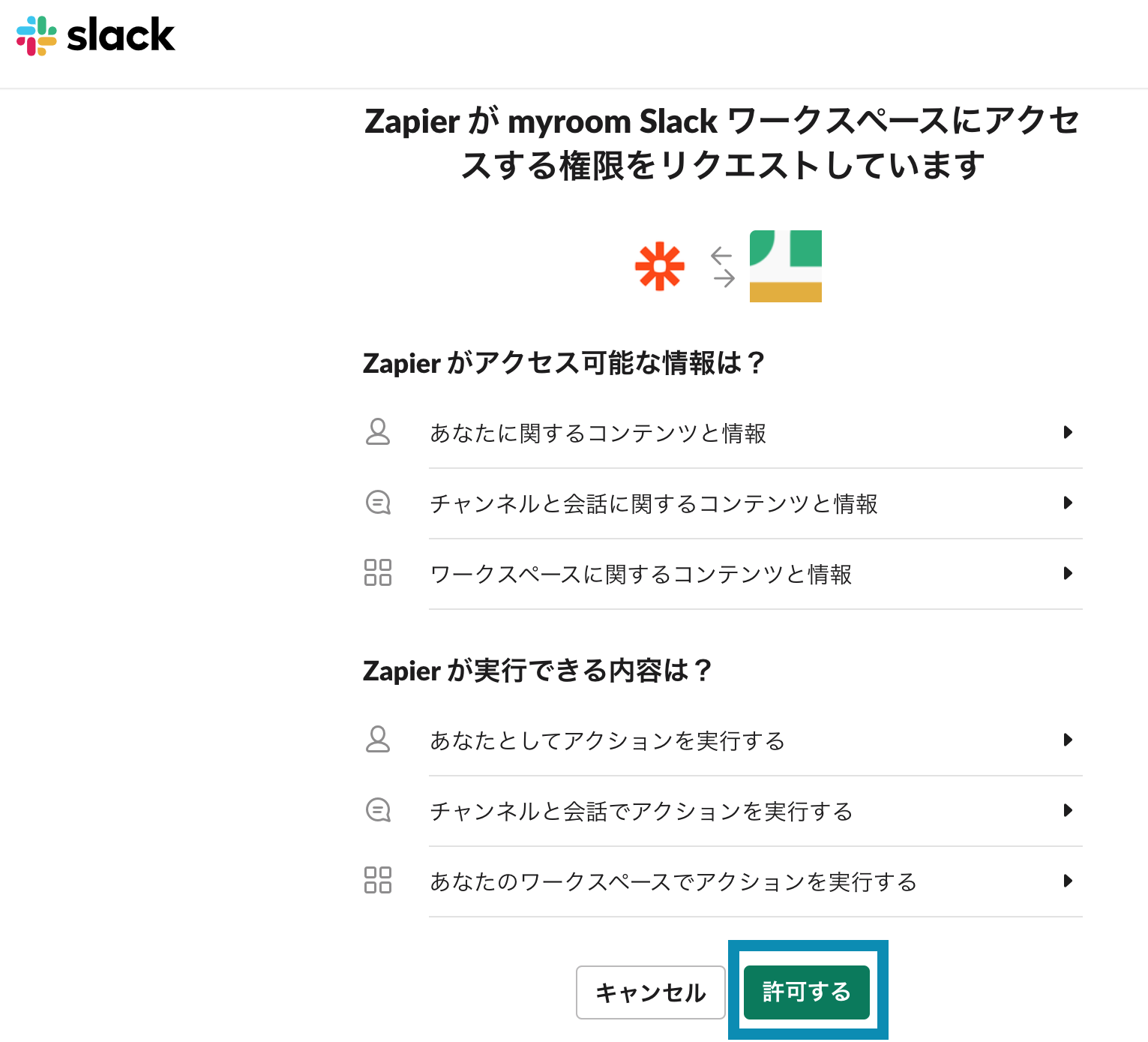Expand arrow for あなたとしてアクションを実行する
This screenshot has width=1148, height=1042.
click(1068, 740)
